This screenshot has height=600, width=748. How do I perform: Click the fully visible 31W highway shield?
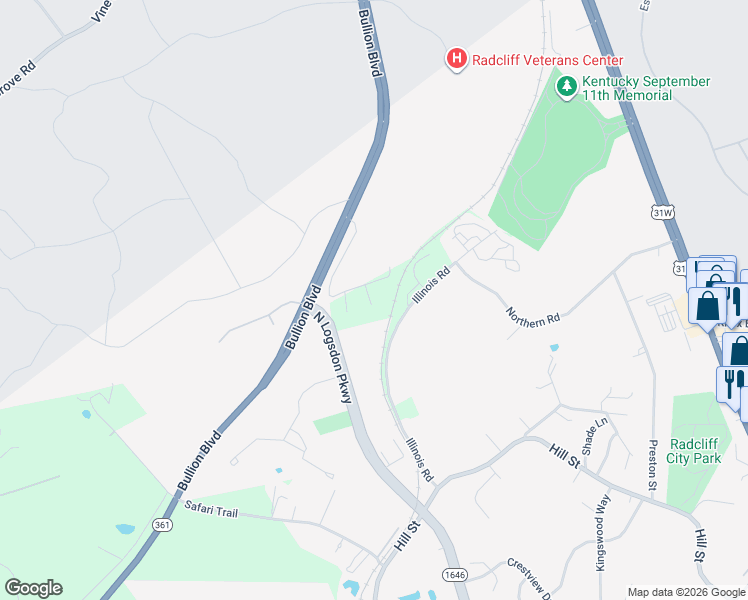tap(663, 212)
